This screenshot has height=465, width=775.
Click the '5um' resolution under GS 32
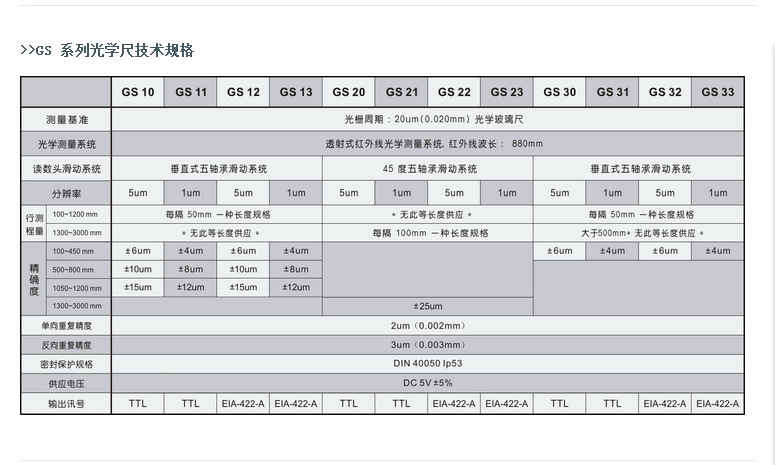665,193
